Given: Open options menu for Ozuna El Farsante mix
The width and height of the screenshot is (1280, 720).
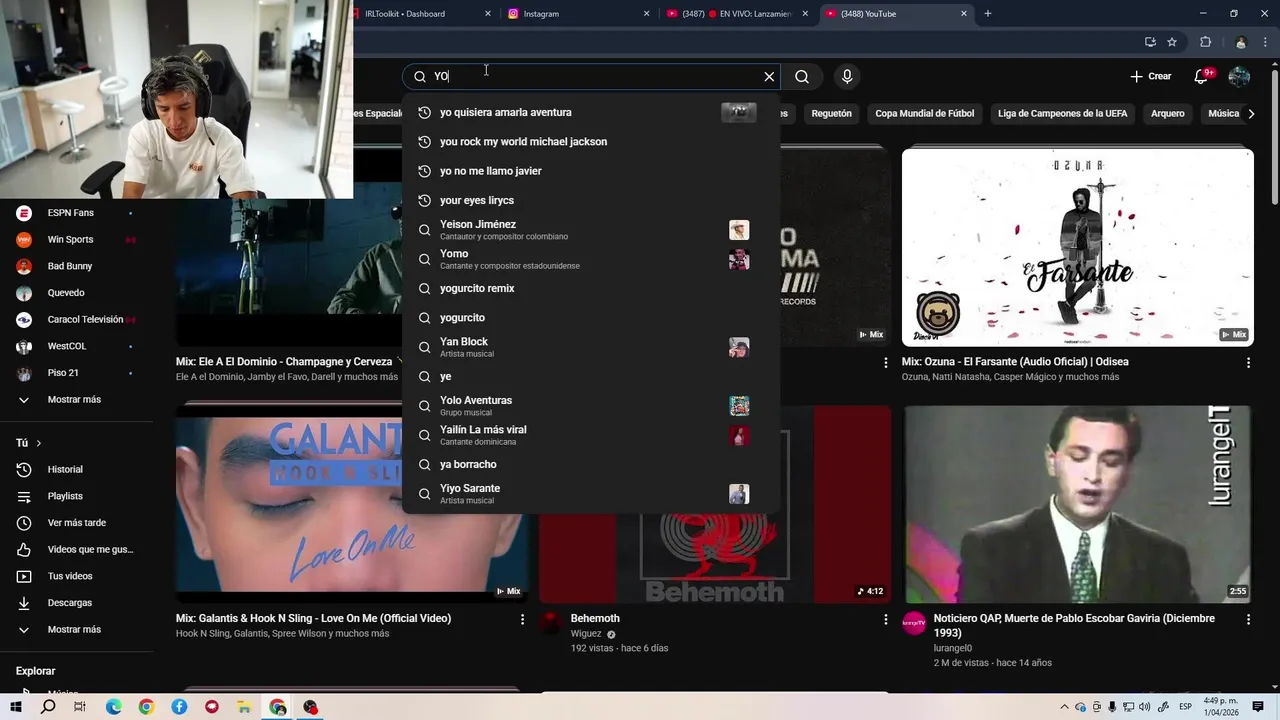Looking at the screenshot, I should point(1247,363).
